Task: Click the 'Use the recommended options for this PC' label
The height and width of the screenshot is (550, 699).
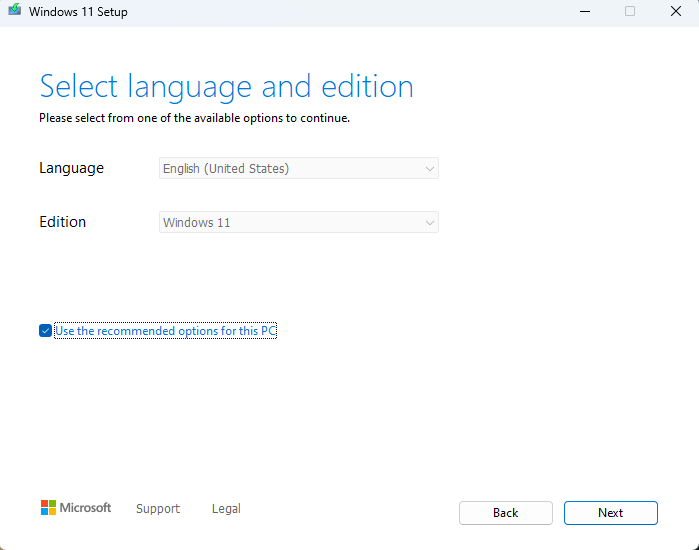Action: pyautogui.click(x=165, y=331)
